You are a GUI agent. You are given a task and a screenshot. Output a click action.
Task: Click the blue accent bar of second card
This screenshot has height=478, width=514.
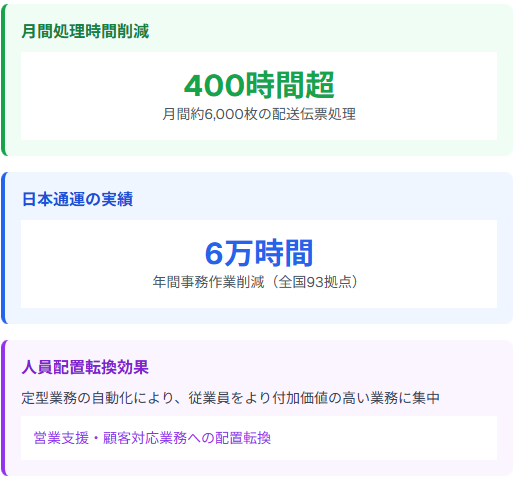(3, 248)
